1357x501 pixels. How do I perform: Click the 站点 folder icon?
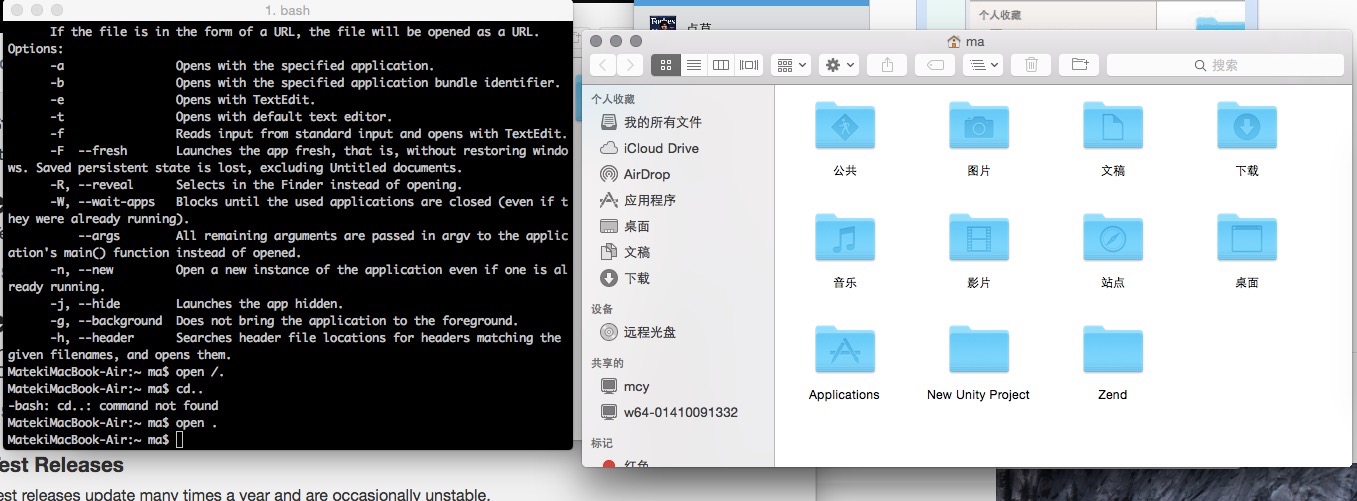pyautogui.click(x=1113, y=237)
